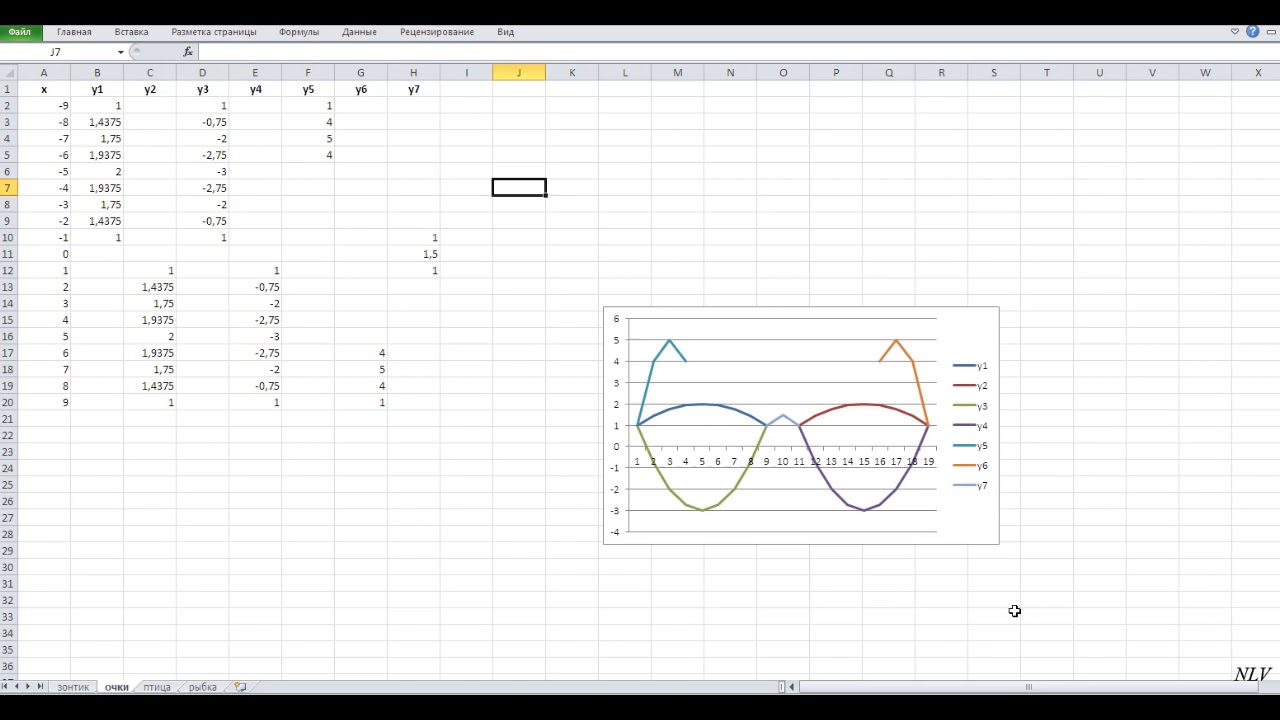This screenshot has height=720, width=1280.
Task: Open the Файл menu tab
Action: point(20,32)
